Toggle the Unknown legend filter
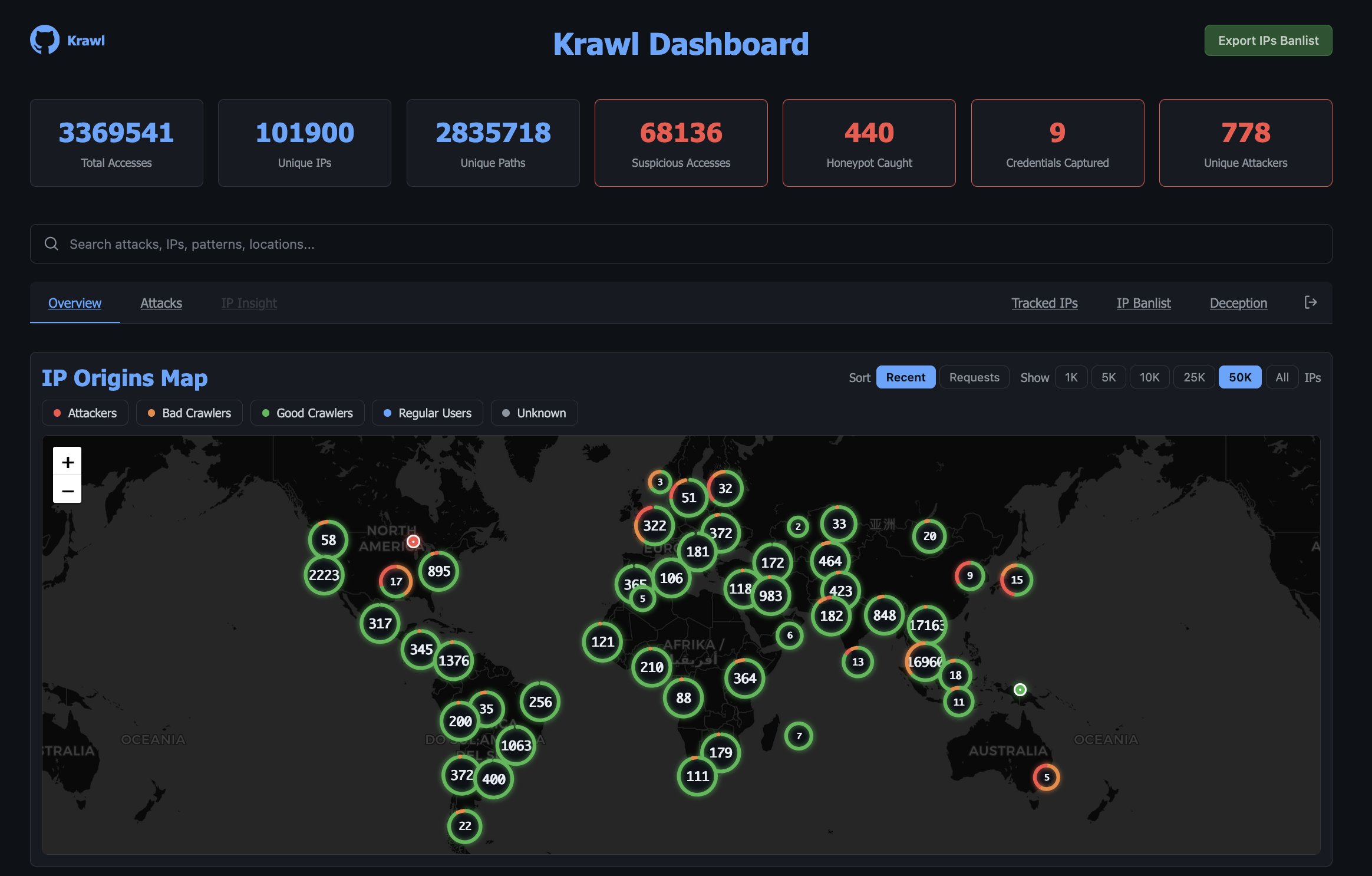The height and width of the screenshot is (876, 1372). (x=534, y=413)
